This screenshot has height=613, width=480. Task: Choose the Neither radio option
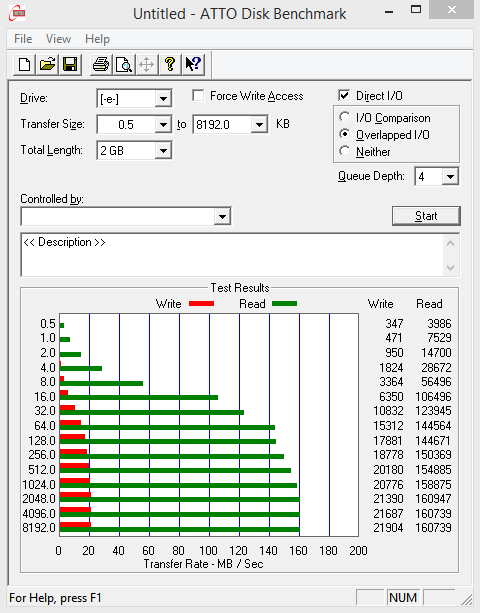[344, 151]
